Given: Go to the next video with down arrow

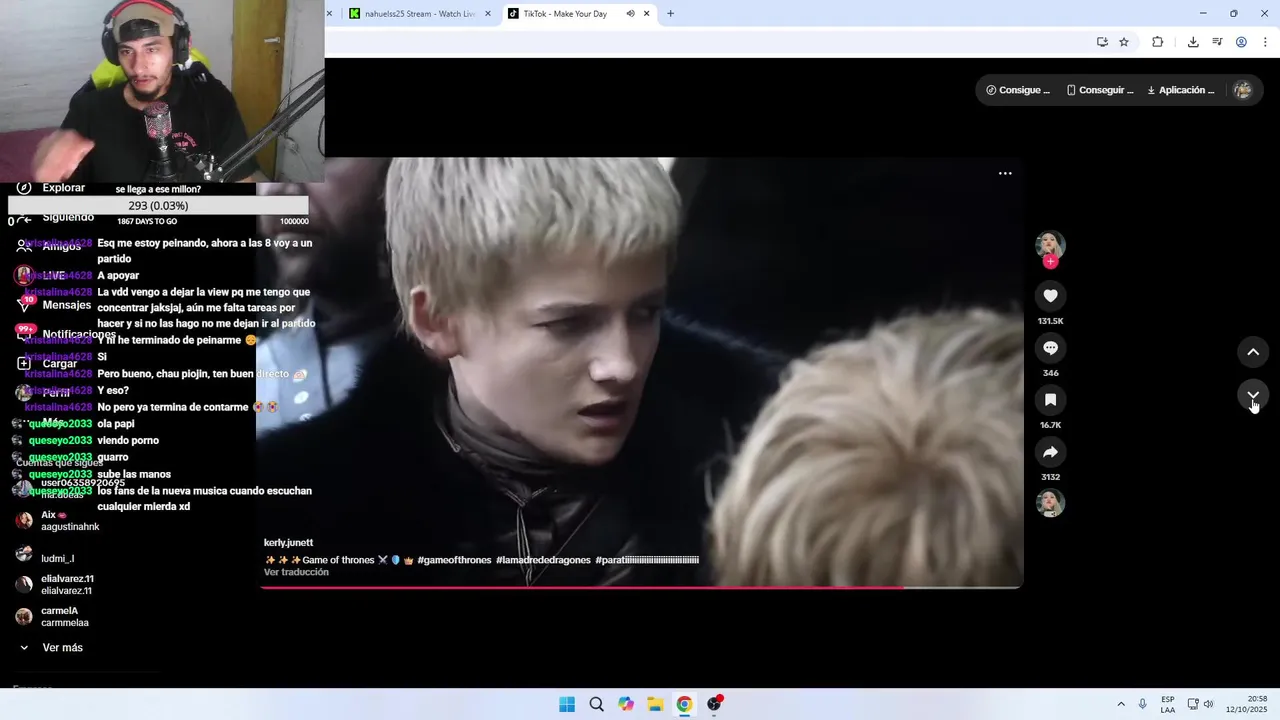Looking at the screenshot, I should point(1253,396).
